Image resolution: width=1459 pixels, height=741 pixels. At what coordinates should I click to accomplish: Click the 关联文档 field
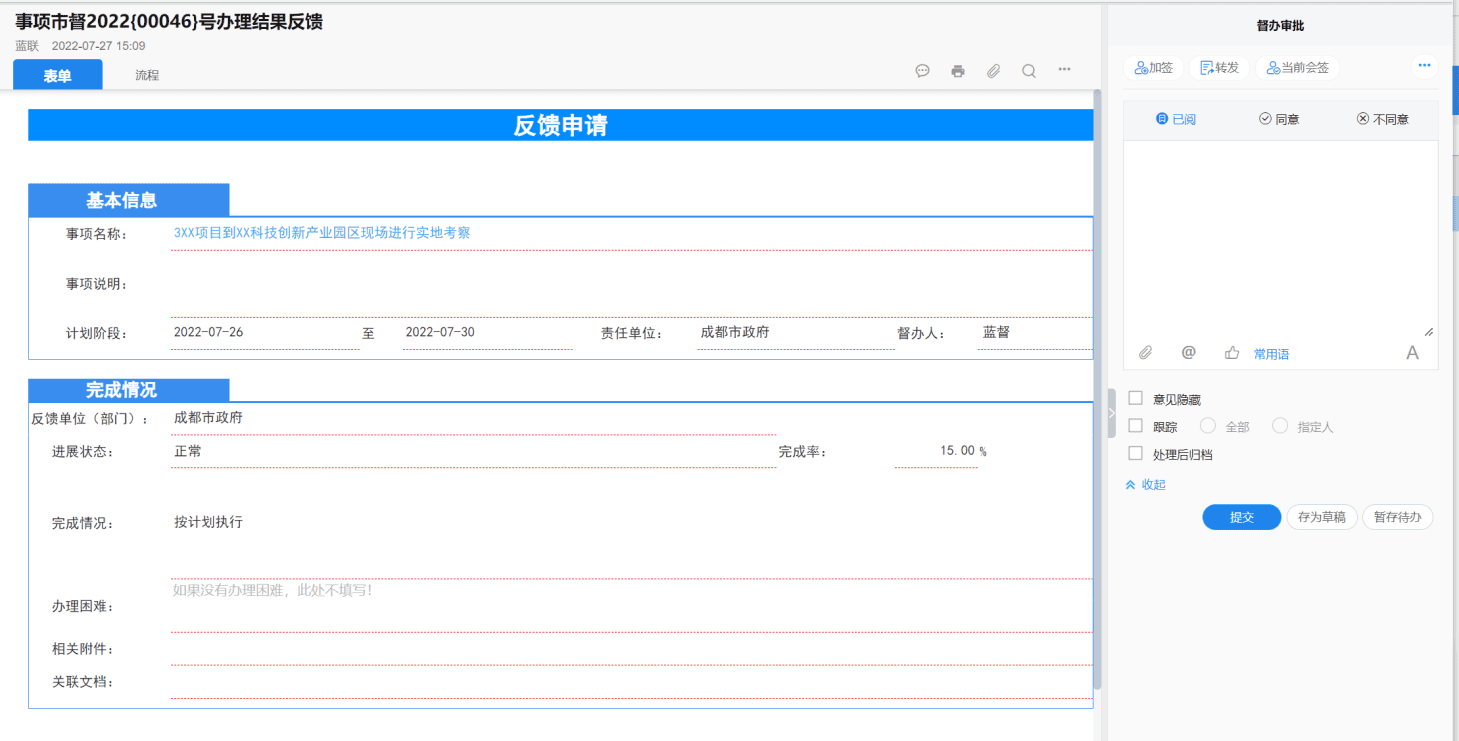[632, 682]
